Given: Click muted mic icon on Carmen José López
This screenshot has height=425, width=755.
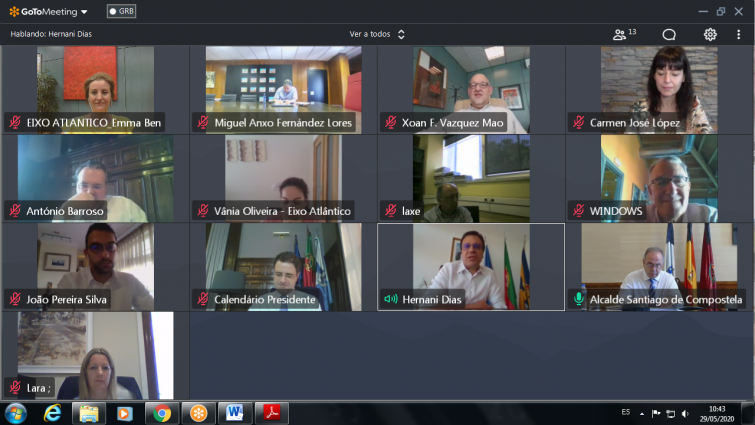Looking at the screenshot, I should [579, 123].
